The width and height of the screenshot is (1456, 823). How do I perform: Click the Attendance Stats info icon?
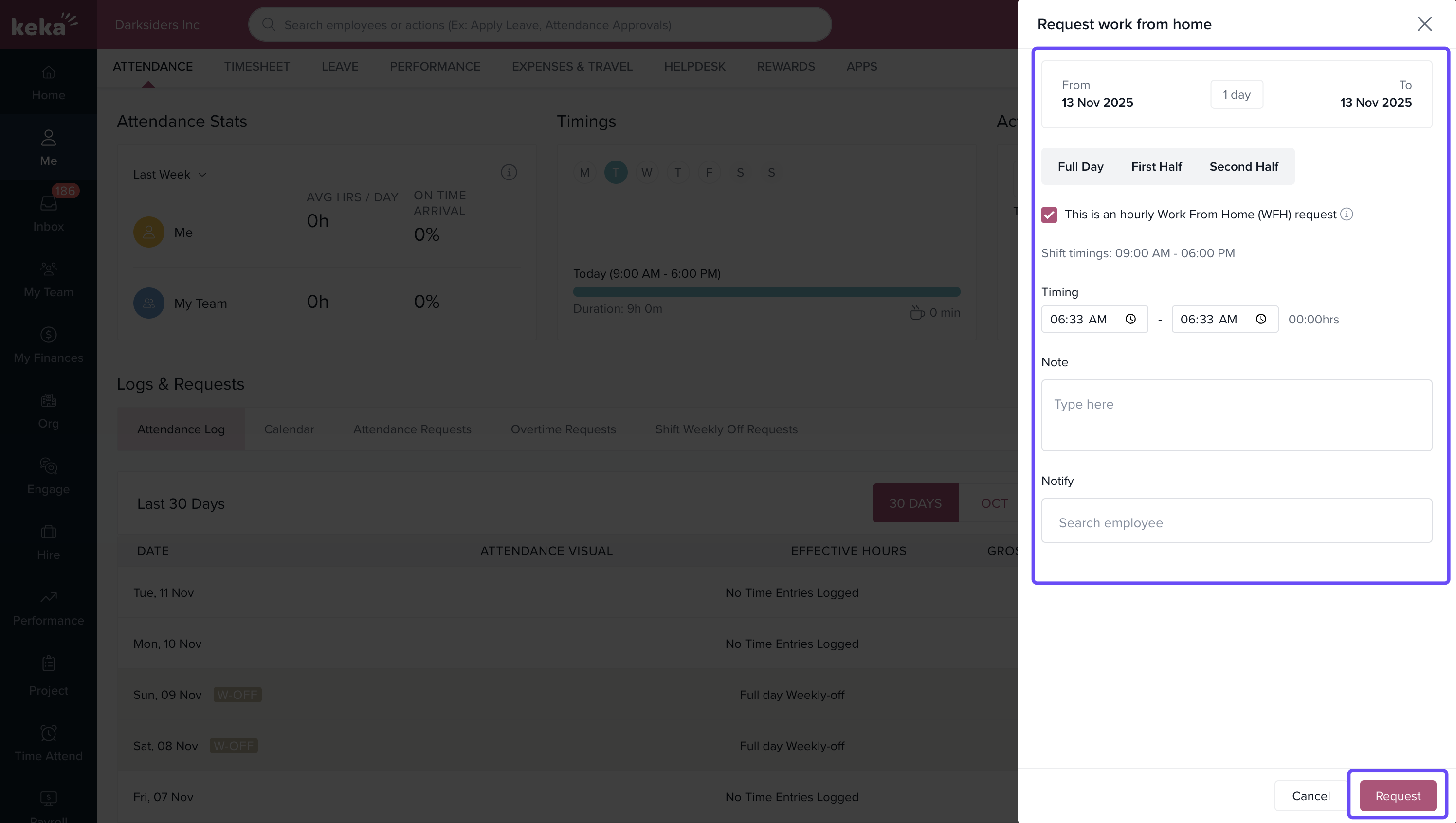coord(509,172)
